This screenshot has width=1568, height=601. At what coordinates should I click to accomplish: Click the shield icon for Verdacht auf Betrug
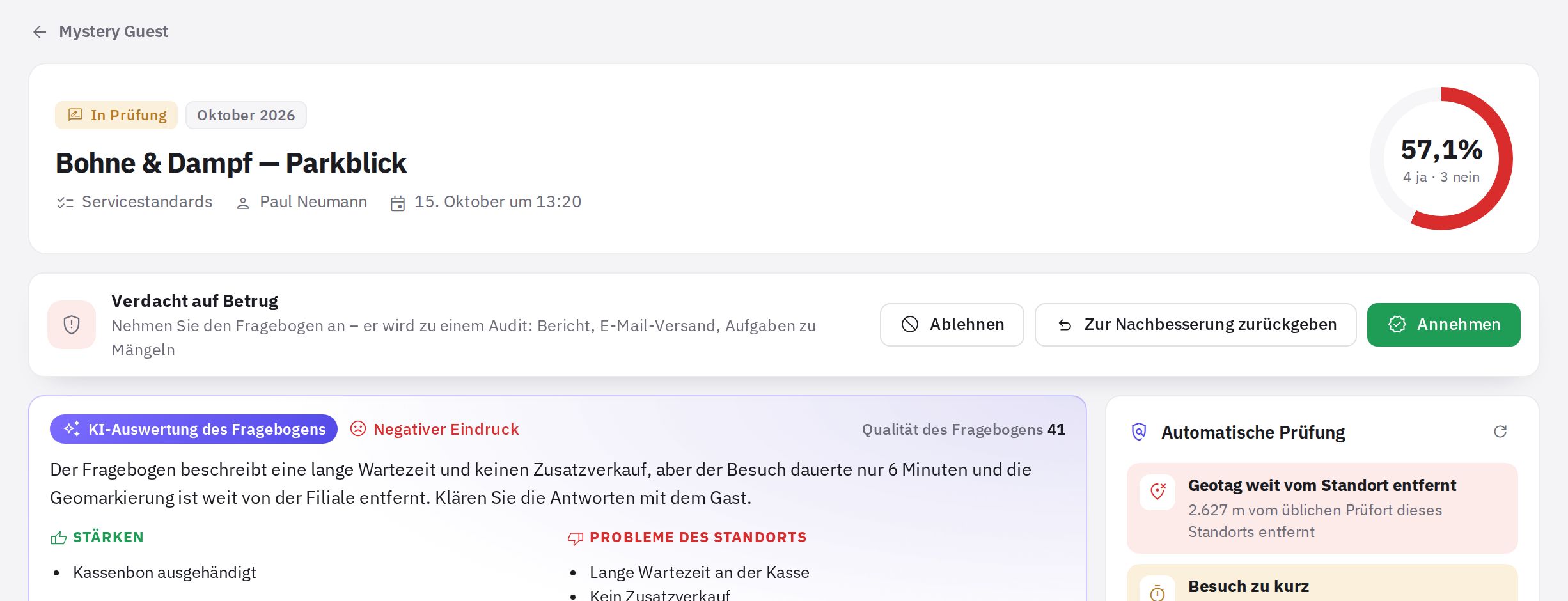[x=72, y=325]
